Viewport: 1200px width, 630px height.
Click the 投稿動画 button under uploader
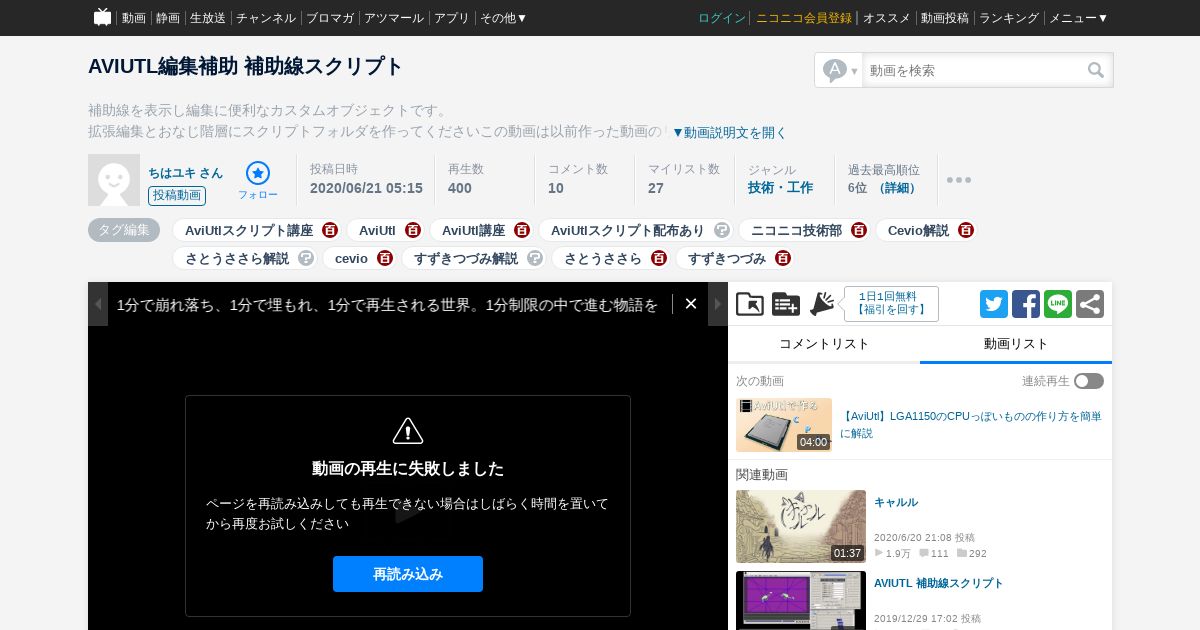(177, 196)
